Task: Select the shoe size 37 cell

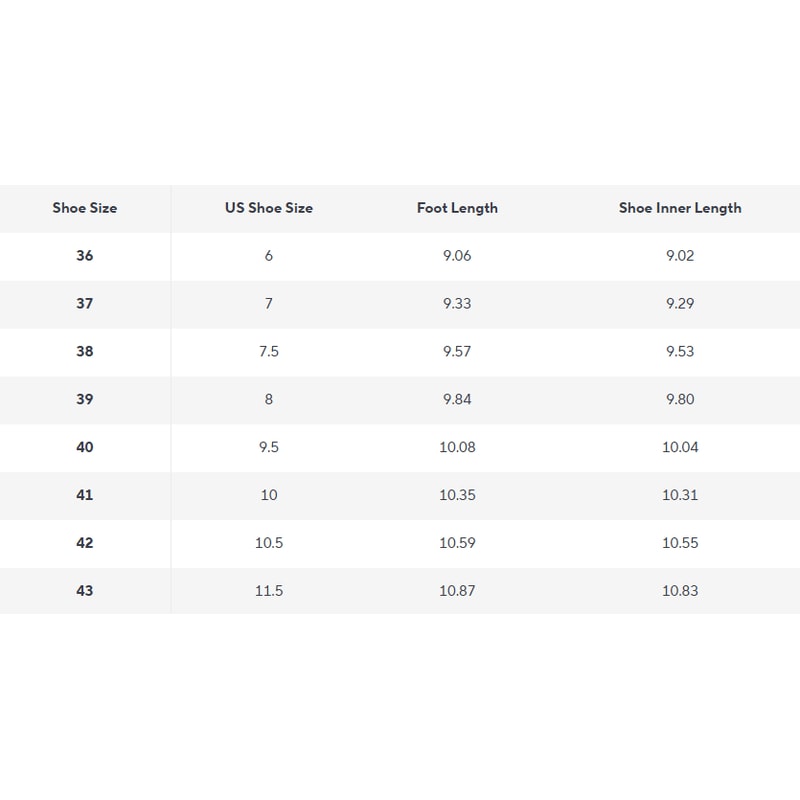Action: tap(85, 304)
